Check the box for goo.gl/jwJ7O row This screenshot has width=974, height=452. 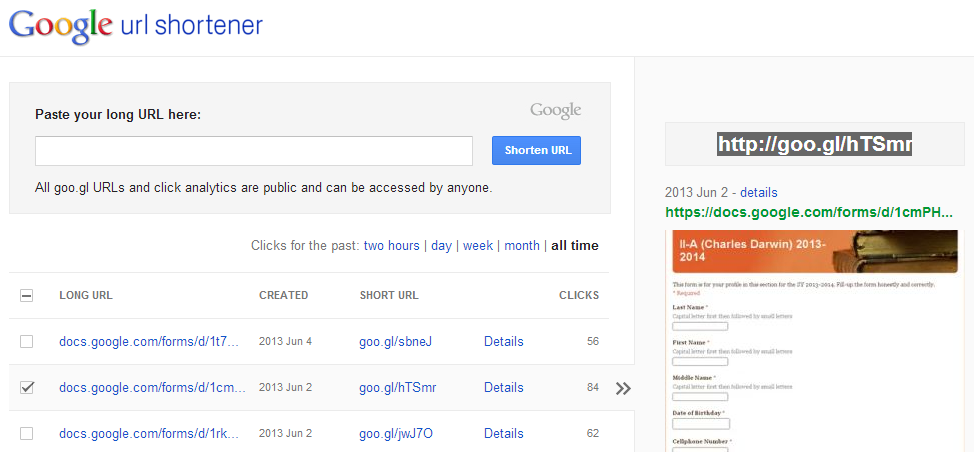[x=26, y=433]
